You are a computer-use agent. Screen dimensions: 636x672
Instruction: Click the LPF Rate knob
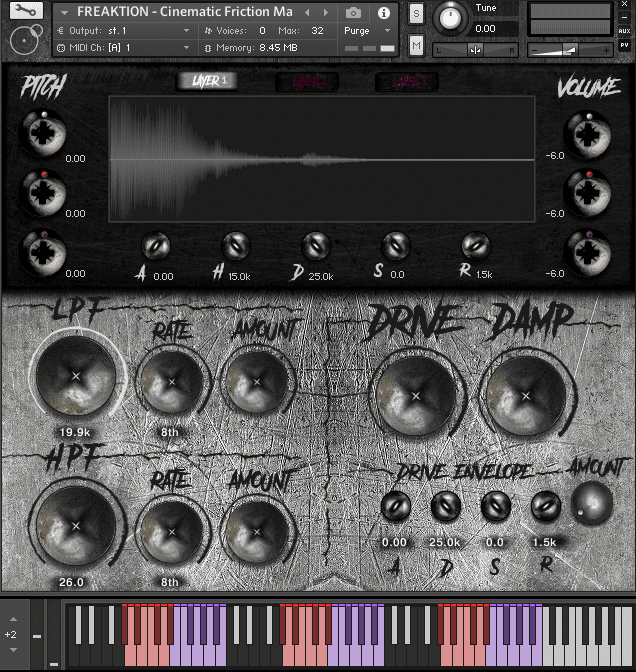tap(172, 382)
